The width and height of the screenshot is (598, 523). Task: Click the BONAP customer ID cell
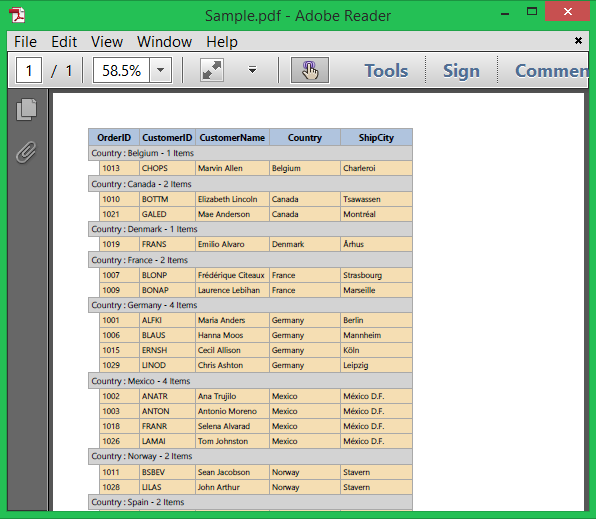[x=167, y=290]
